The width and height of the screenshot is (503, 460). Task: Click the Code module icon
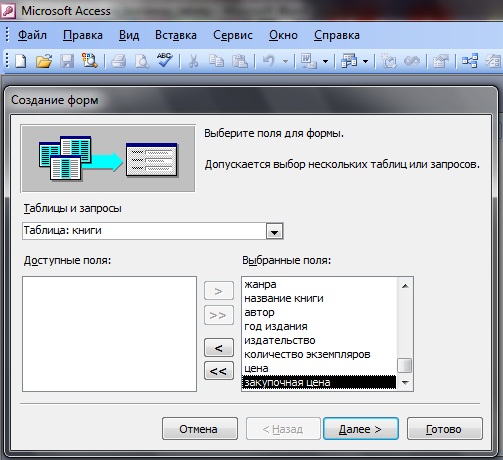coord(389,61)
